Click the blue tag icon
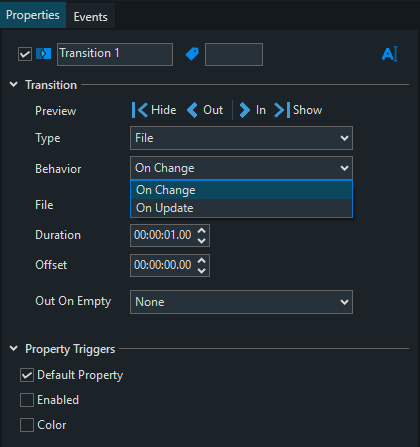The height and width of the screenshot is (447, 420). [192, 54]
